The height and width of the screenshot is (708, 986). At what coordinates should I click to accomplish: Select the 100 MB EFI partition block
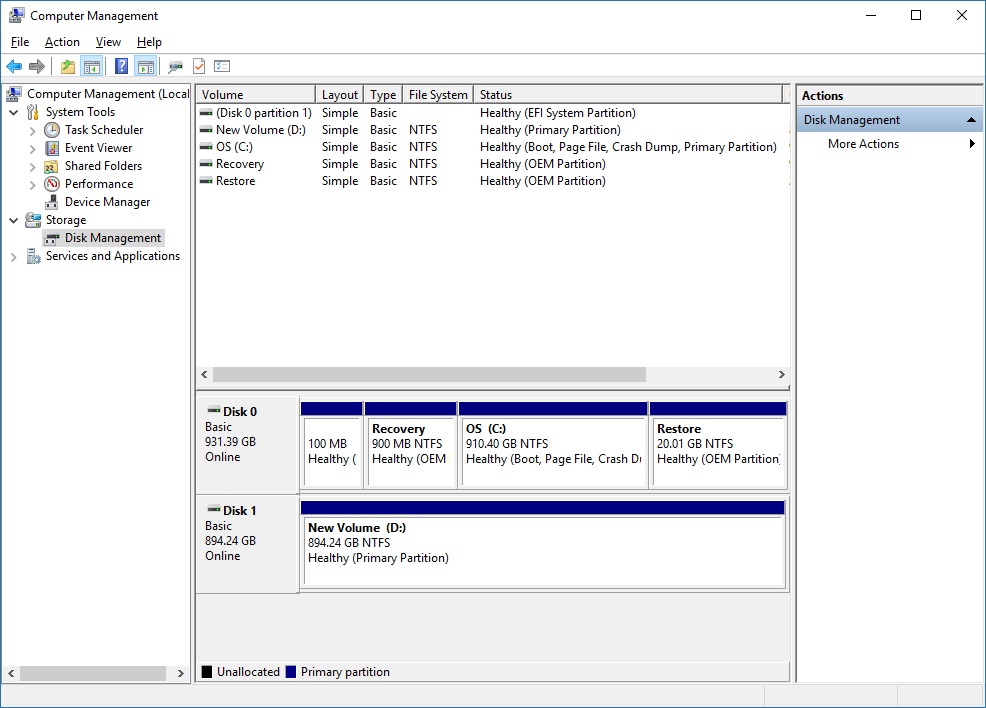coord(331,445)
